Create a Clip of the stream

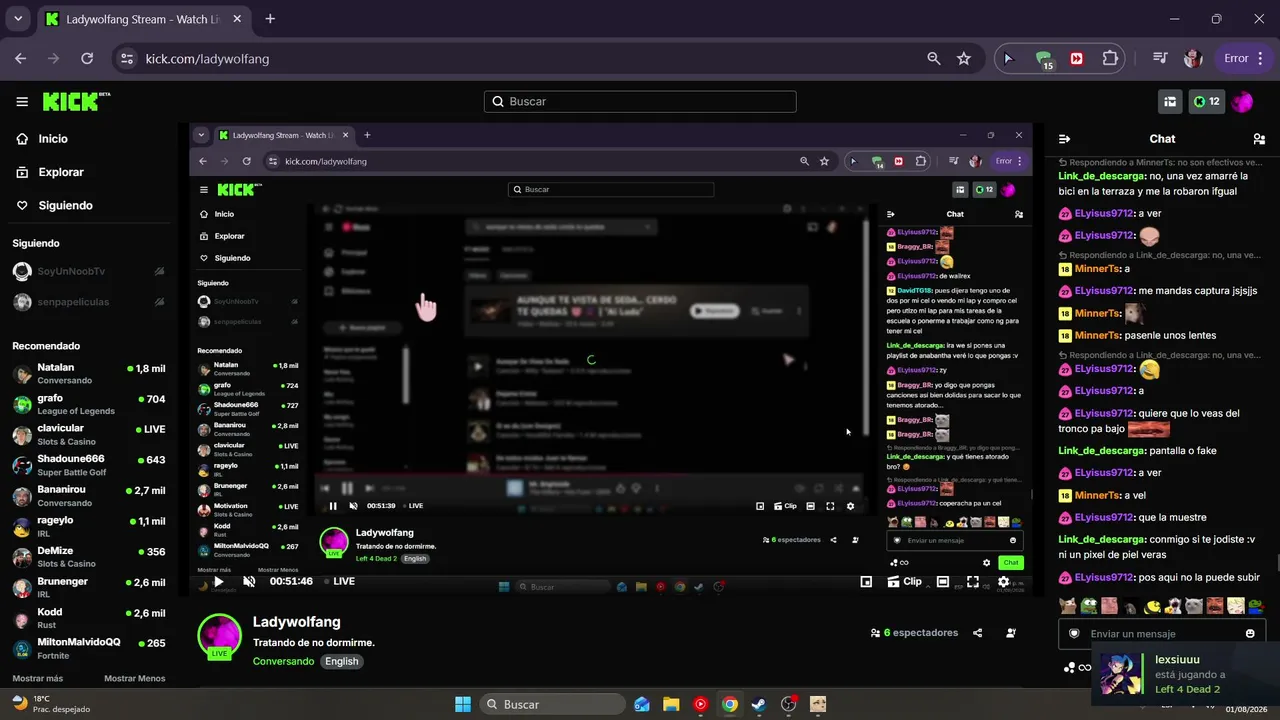click(905, 581)
